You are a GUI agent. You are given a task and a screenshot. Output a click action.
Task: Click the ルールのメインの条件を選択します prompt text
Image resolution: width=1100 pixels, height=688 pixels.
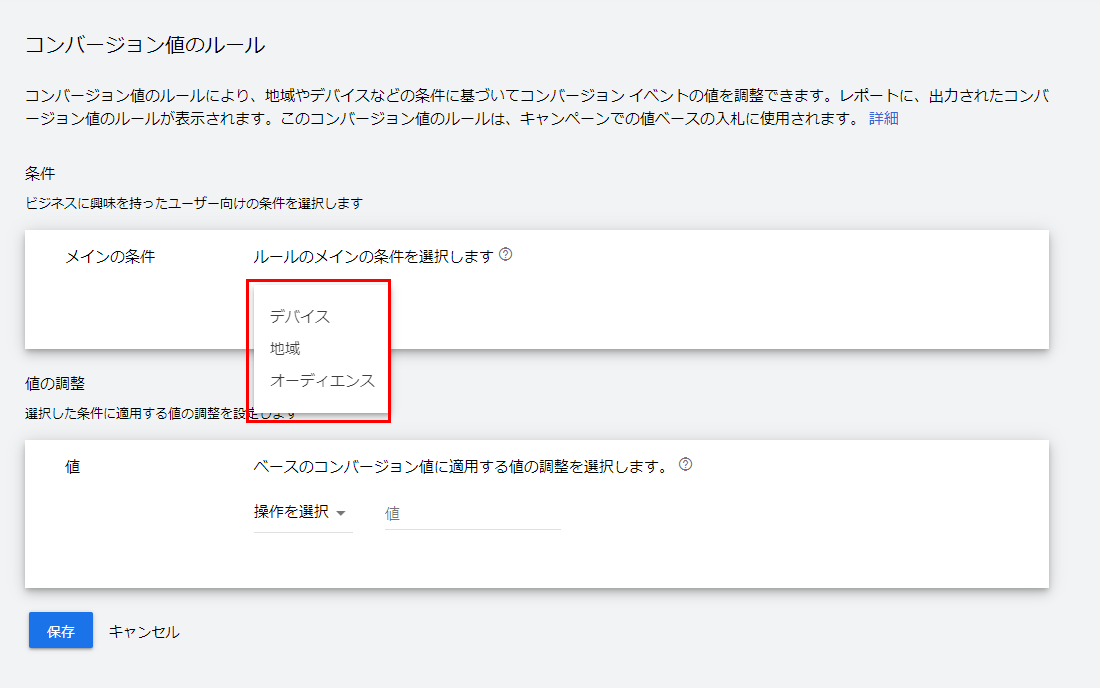pyautogui.click(x=374, y=257)
